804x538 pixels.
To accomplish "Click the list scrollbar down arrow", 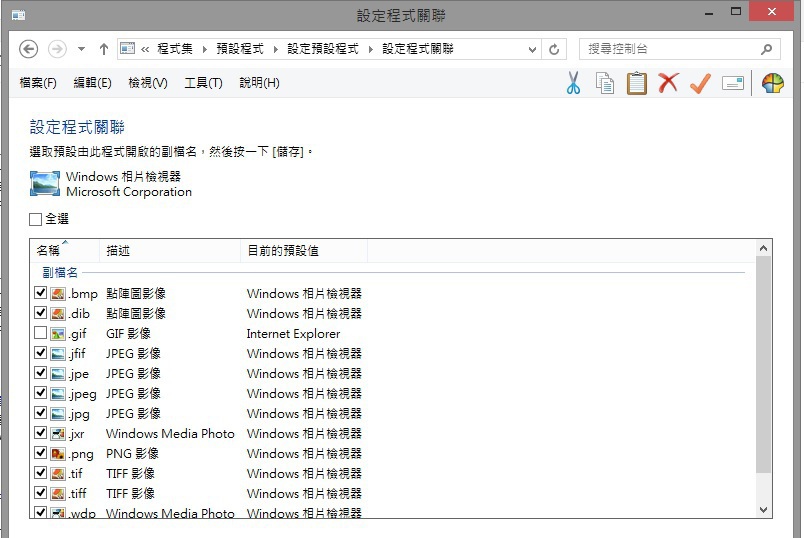I will point(763,510).
